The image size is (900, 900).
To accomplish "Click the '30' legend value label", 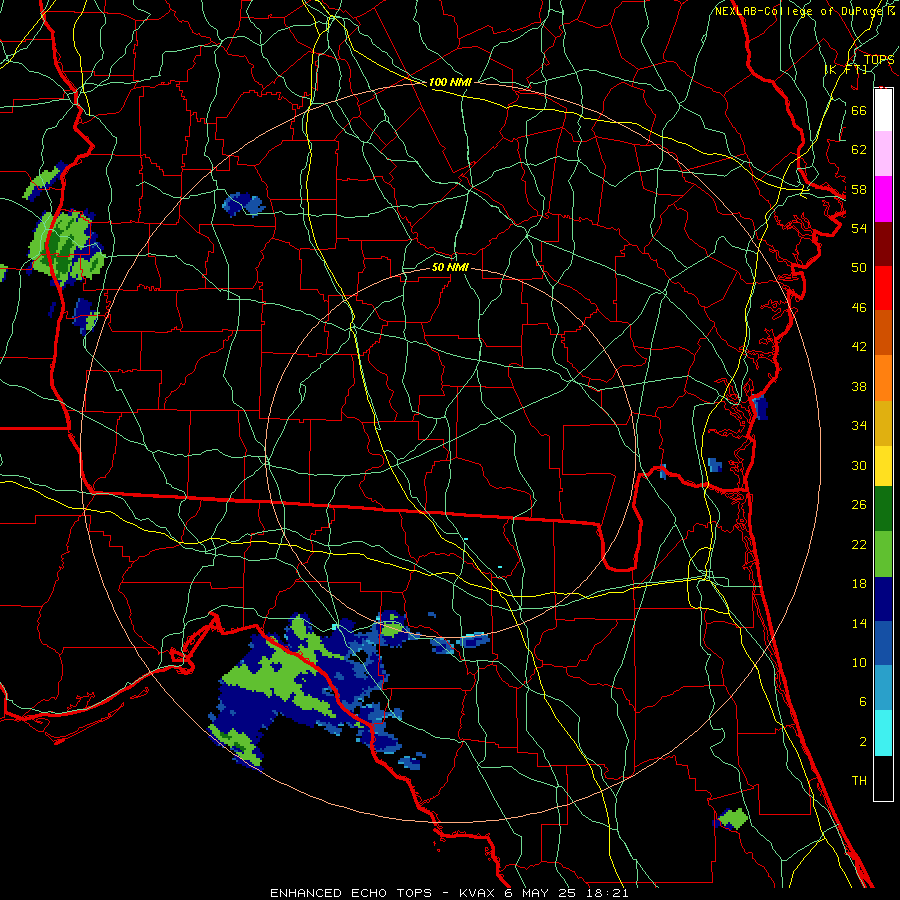I will (859, 465).
